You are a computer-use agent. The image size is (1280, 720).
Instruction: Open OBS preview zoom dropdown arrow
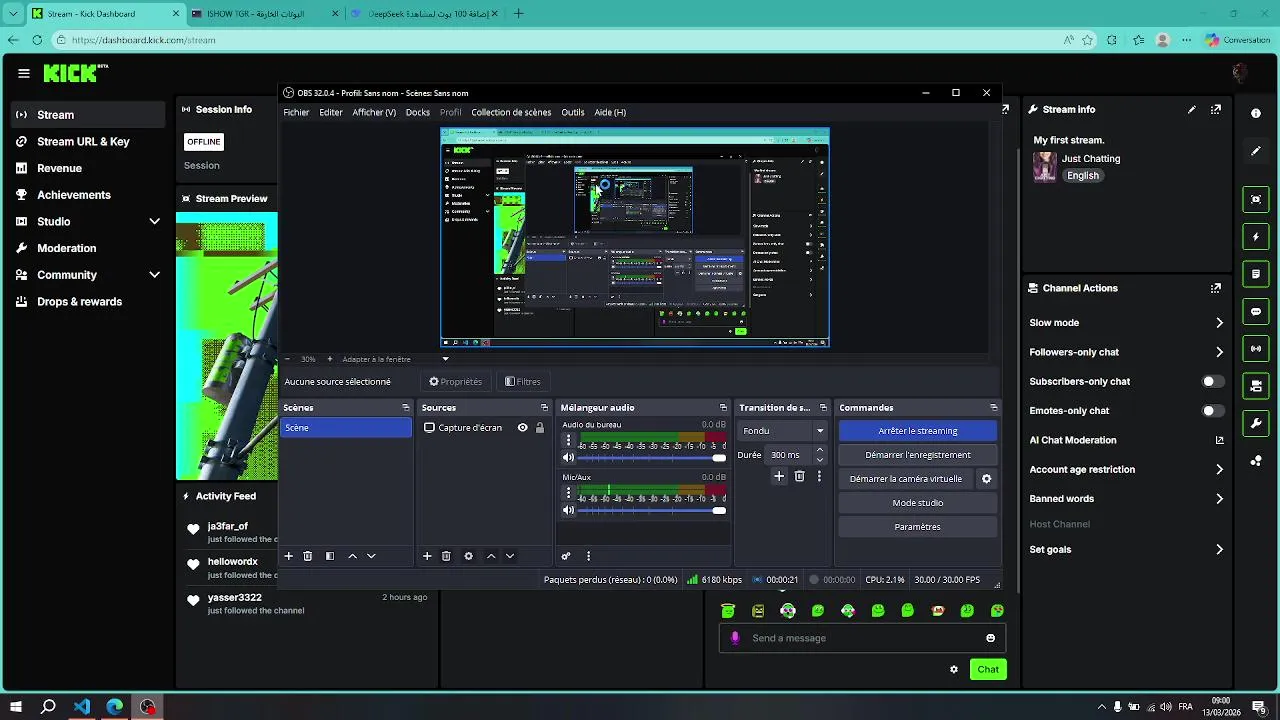[446, 359]
